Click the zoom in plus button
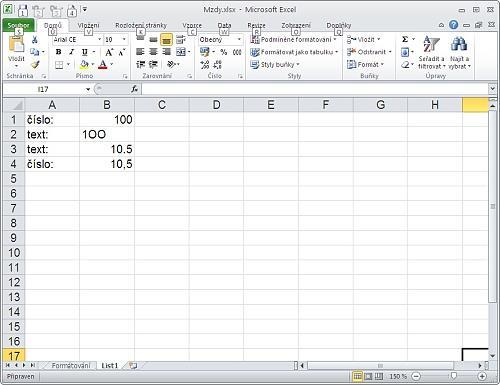The height and width of the screenshot is (385, 500). point(482,377)
